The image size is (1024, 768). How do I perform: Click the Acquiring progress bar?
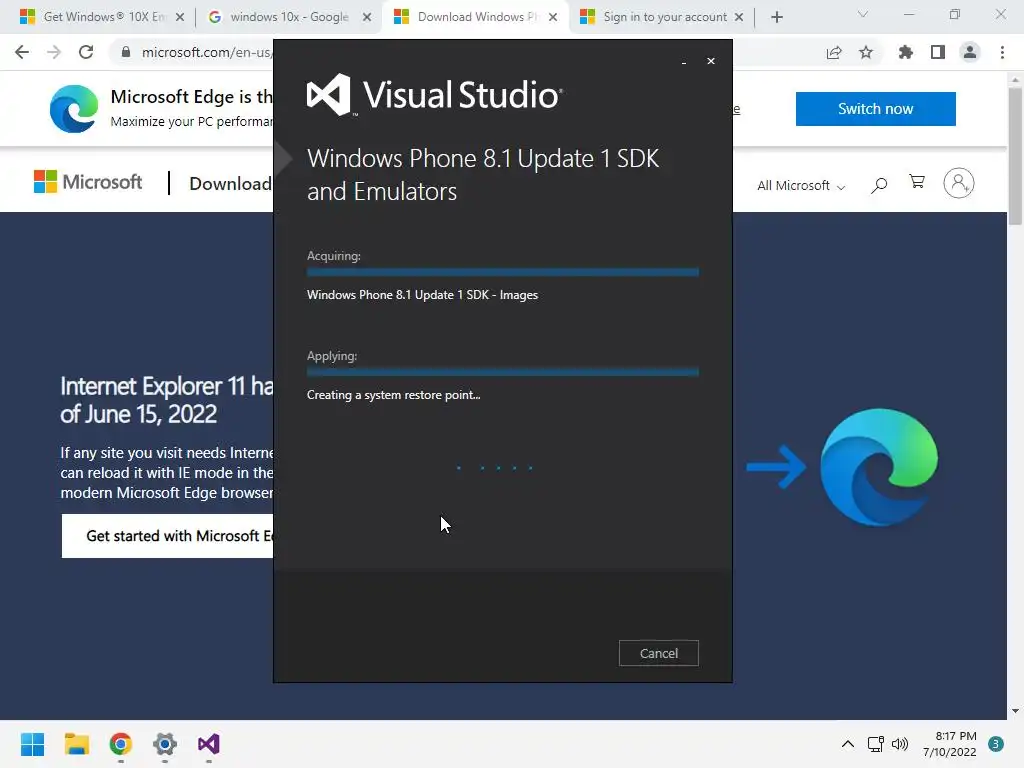(x=503, y=272)
